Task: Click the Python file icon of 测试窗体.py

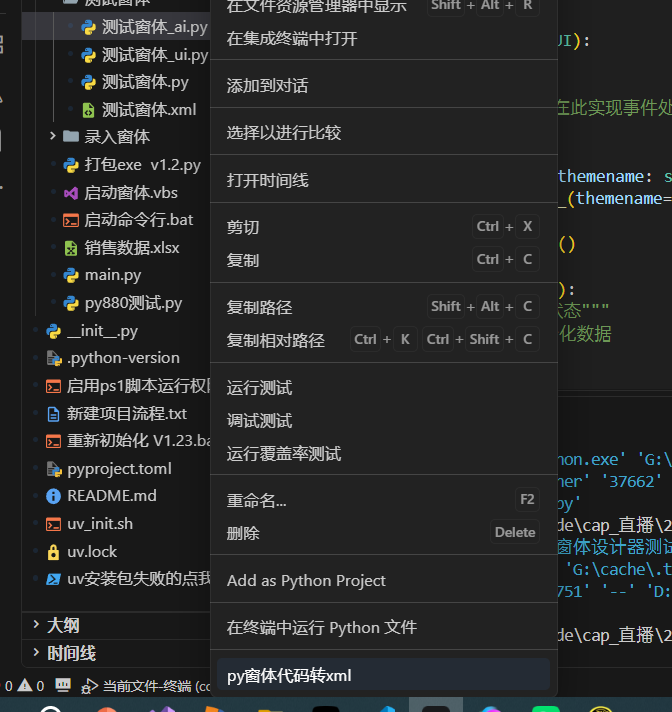Action: pos(88,83)
